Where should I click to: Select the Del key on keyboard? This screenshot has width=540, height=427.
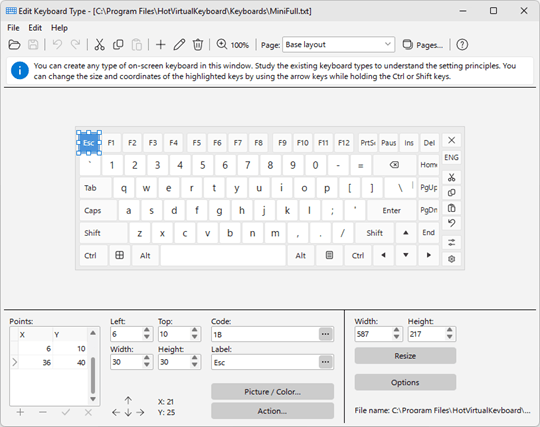point(429,143)
